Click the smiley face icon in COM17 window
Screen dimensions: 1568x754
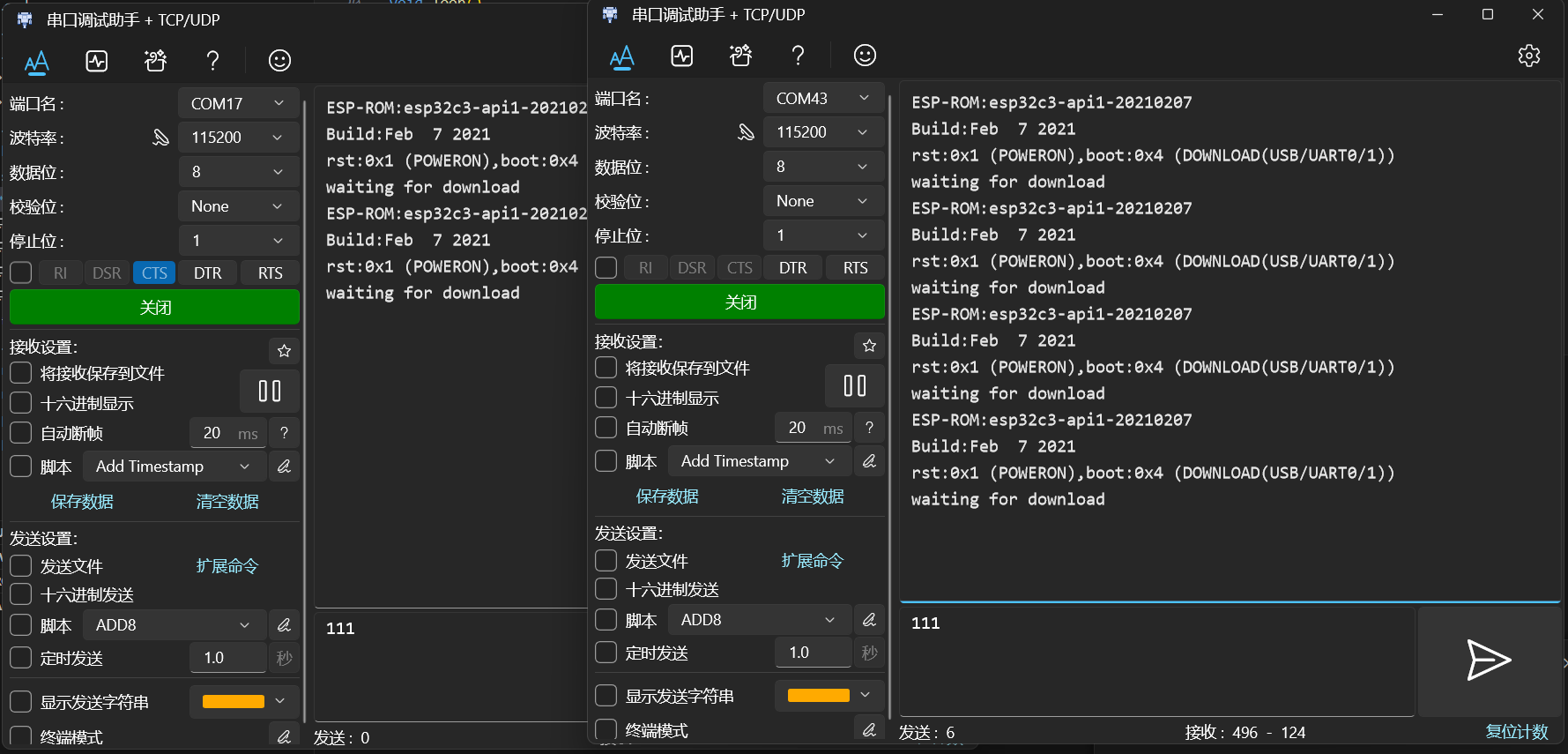pyautogui.click(x=279, y=61)
